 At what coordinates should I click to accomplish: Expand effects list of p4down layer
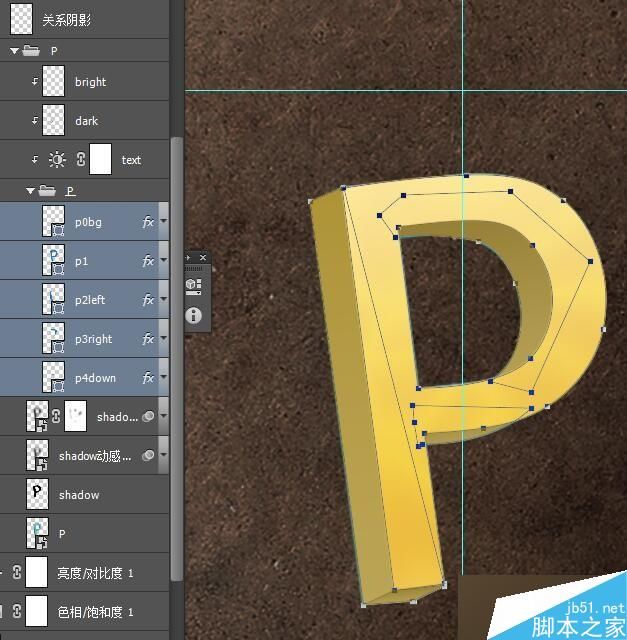pyautogui.click(x=164, y=378)
